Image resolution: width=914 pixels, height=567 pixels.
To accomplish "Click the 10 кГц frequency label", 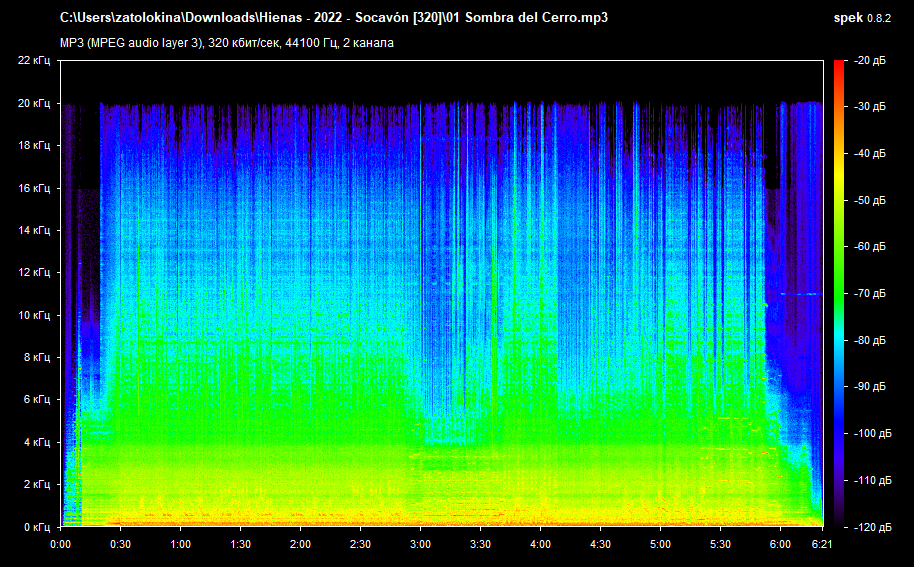I will coord(32,315).
